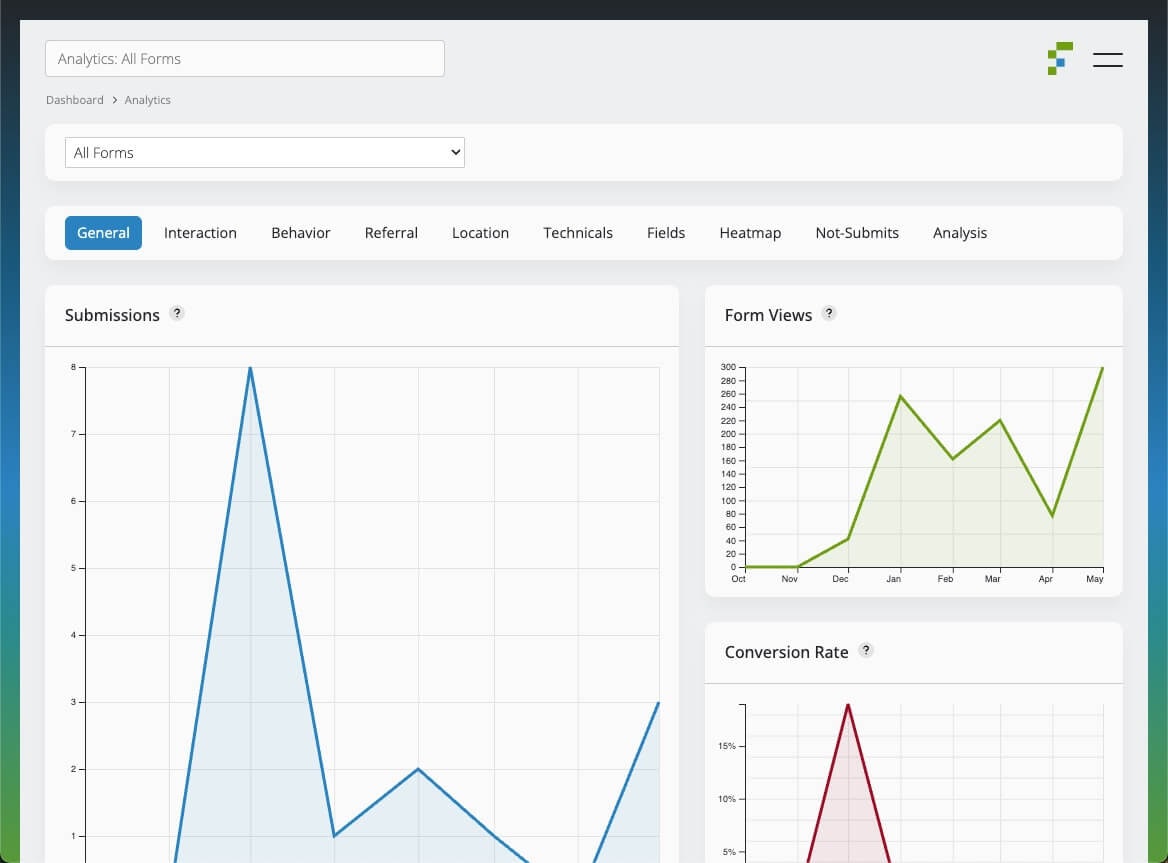Click the Nov label on Form Views axis
This screenshot has width=1168, height=863.
point(790,579)
